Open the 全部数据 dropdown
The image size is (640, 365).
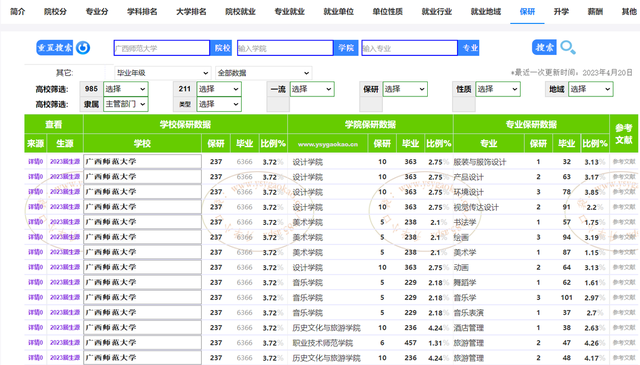point(264,73)
